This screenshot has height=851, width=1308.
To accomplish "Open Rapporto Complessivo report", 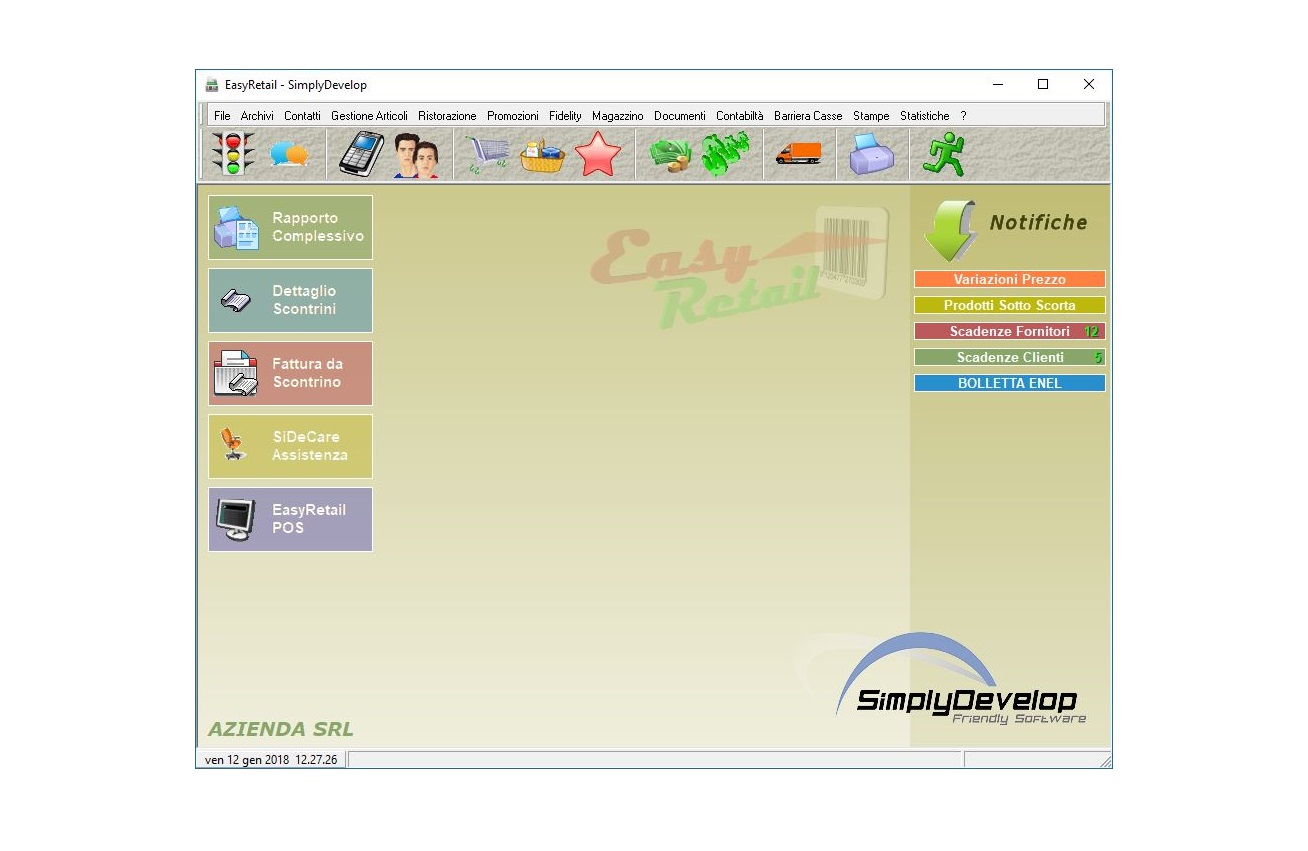I will (x=290, y=227).
